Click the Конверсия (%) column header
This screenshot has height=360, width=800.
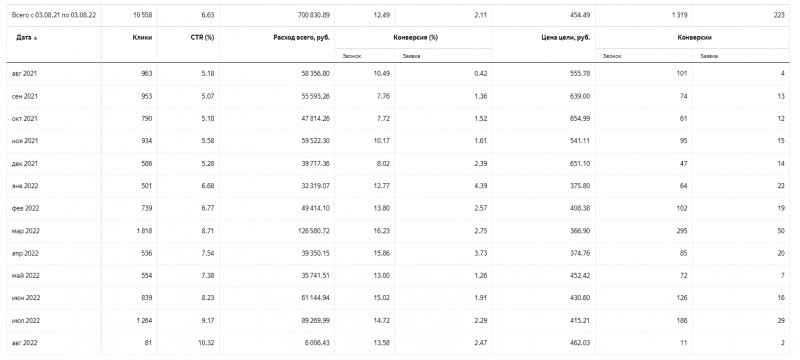pyautogui.click(x=416, y=38)
